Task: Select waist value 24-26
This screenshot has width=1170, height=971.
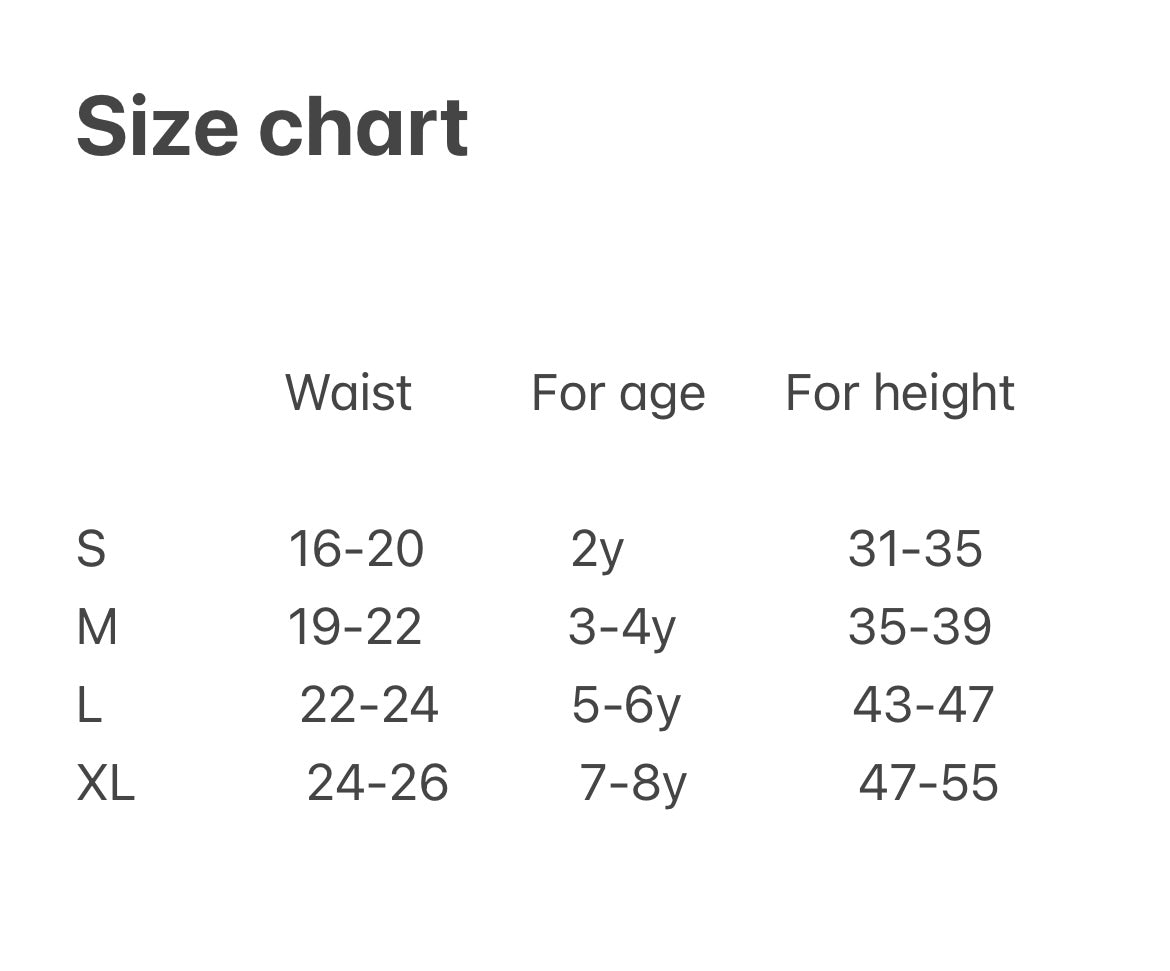Action: (377, 784)
